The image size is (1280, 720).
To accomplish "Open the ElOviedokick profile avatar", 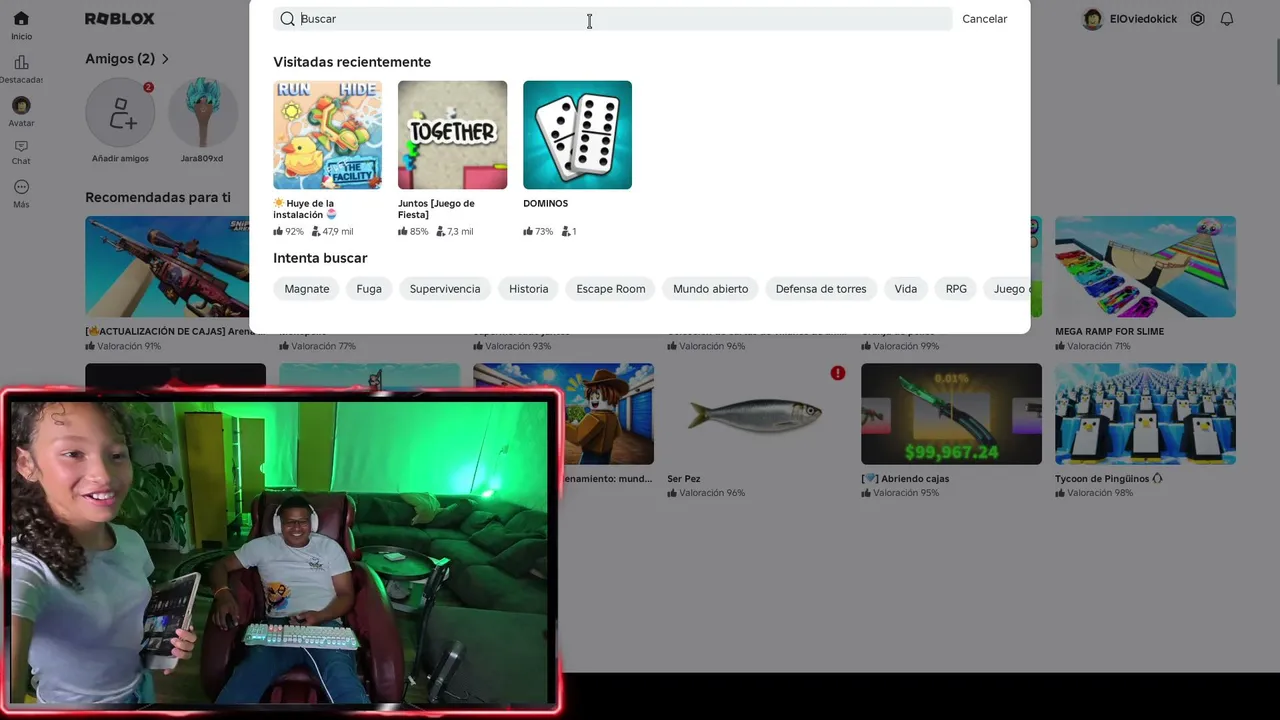I will (1093, 19).
